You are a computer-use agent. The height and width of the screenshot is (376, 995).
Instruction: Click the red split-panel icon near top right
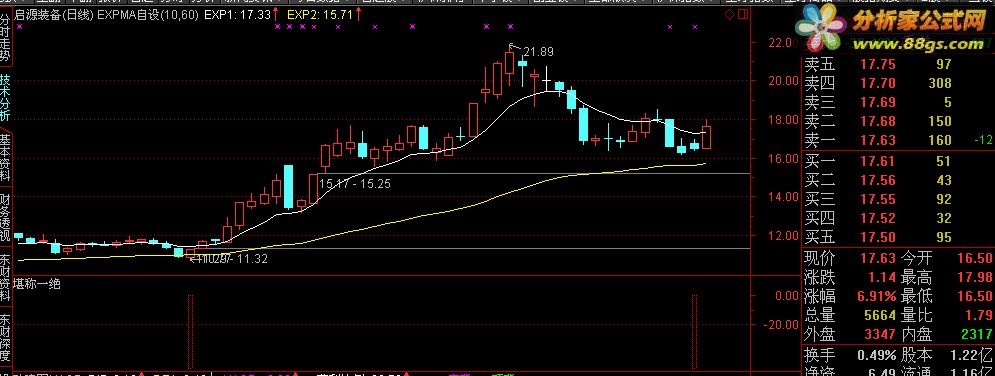click(x=742, y=13)
